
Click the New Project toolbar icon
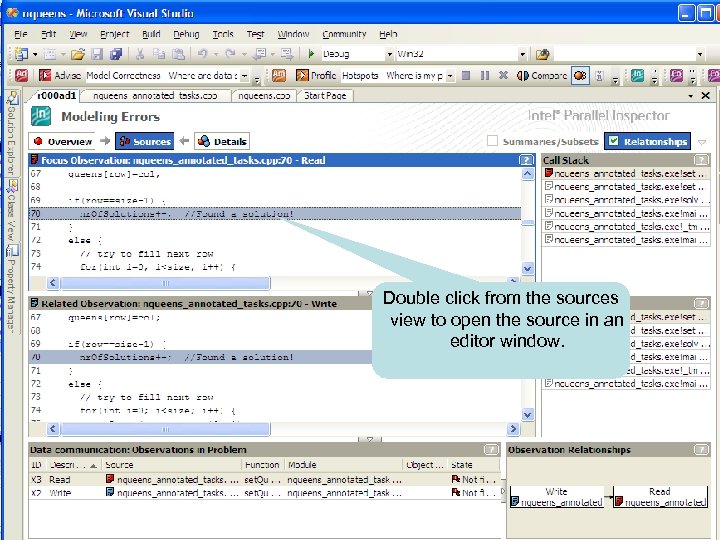point(21,54)
